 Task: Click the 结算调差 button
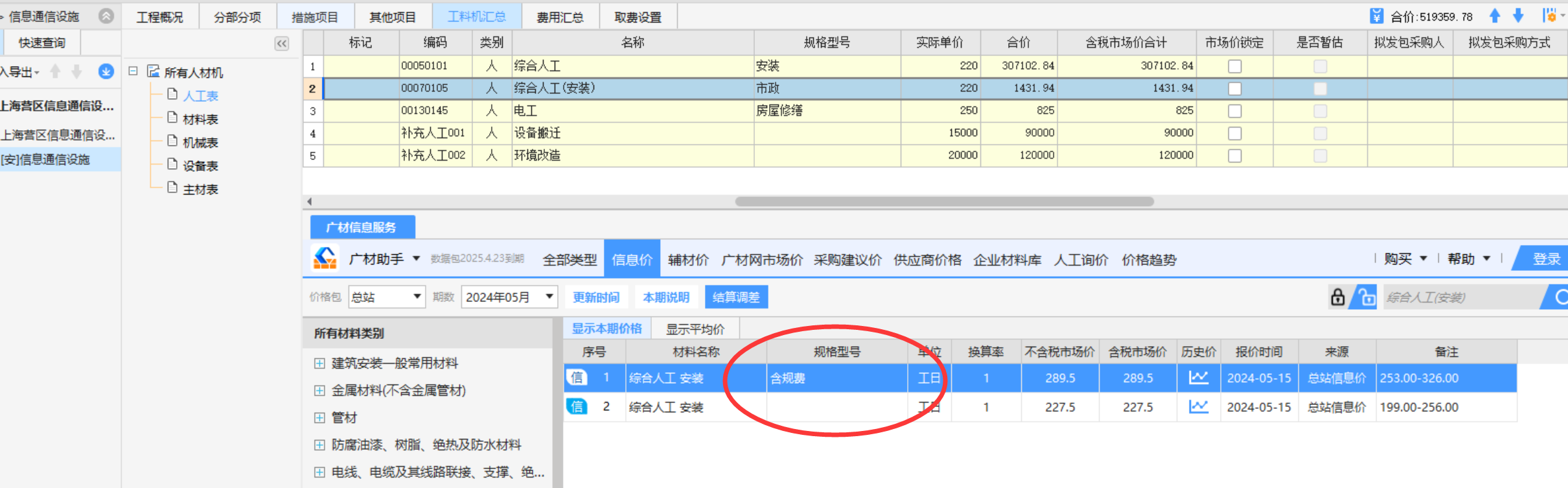point(736,297)
